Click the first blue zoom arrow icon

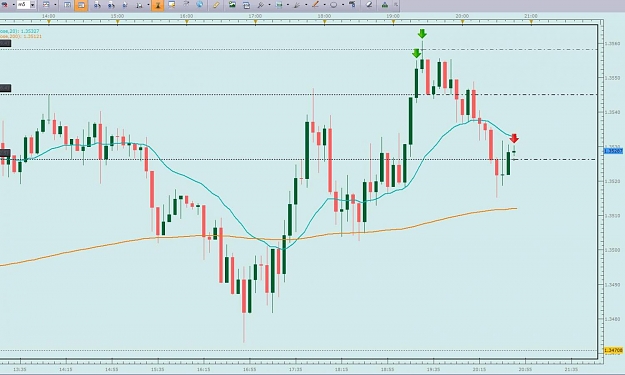coord(97,5)
